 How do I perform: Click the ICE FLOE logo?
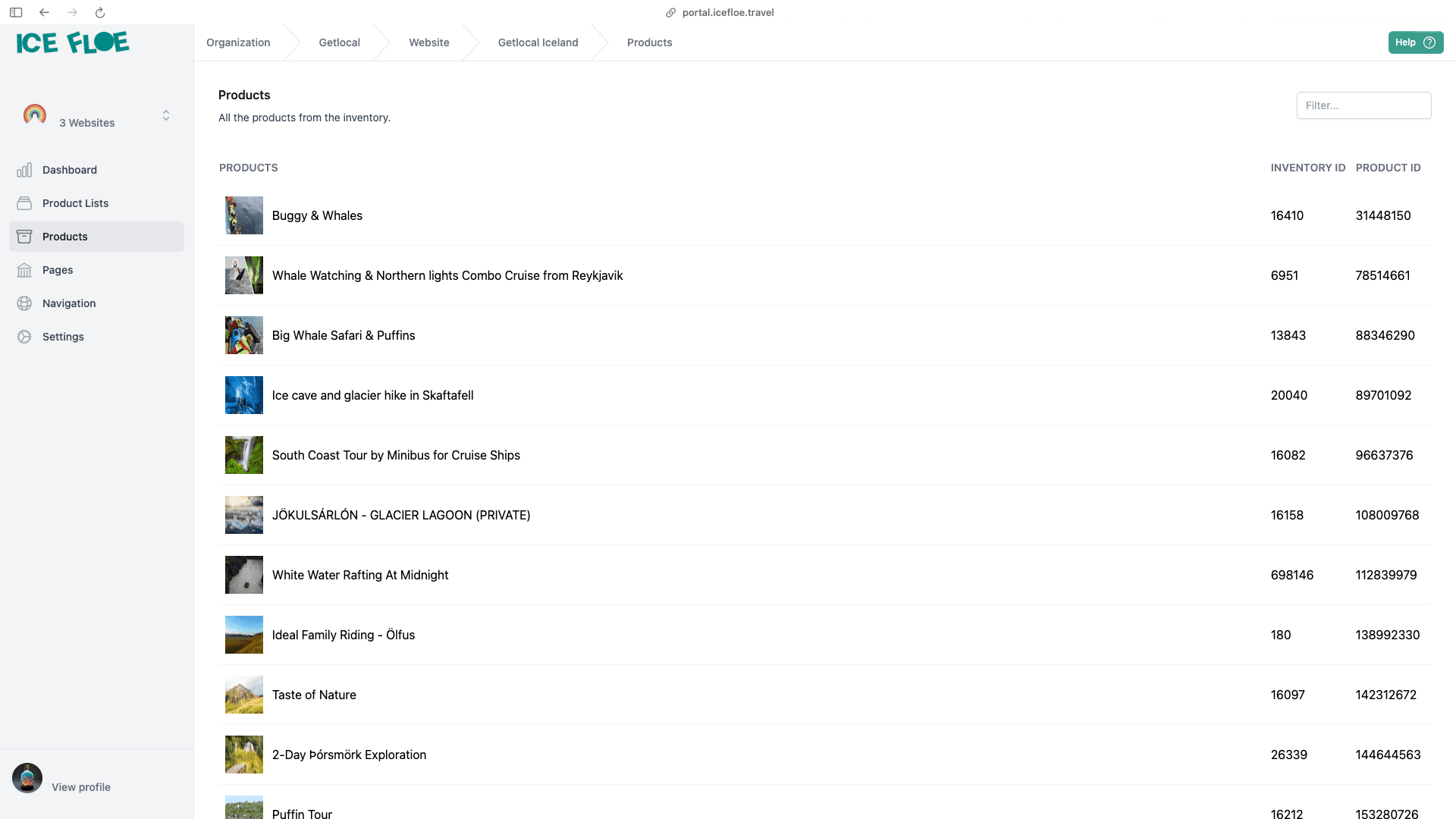coord(71,42)
